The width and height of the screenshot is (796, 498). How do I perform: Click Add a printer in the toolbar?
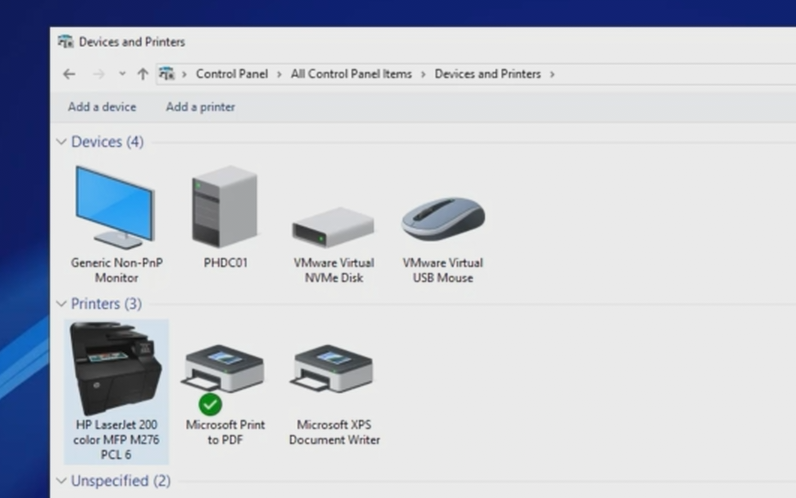click(200, 107)
